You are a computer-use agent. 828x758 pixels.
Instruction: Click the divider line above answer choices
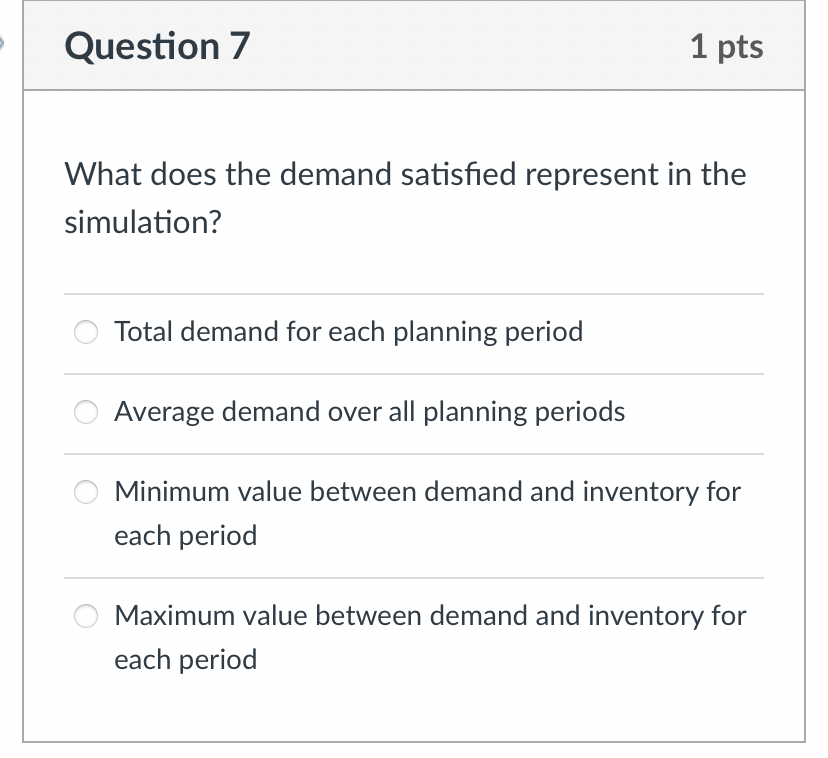point(413,294)
